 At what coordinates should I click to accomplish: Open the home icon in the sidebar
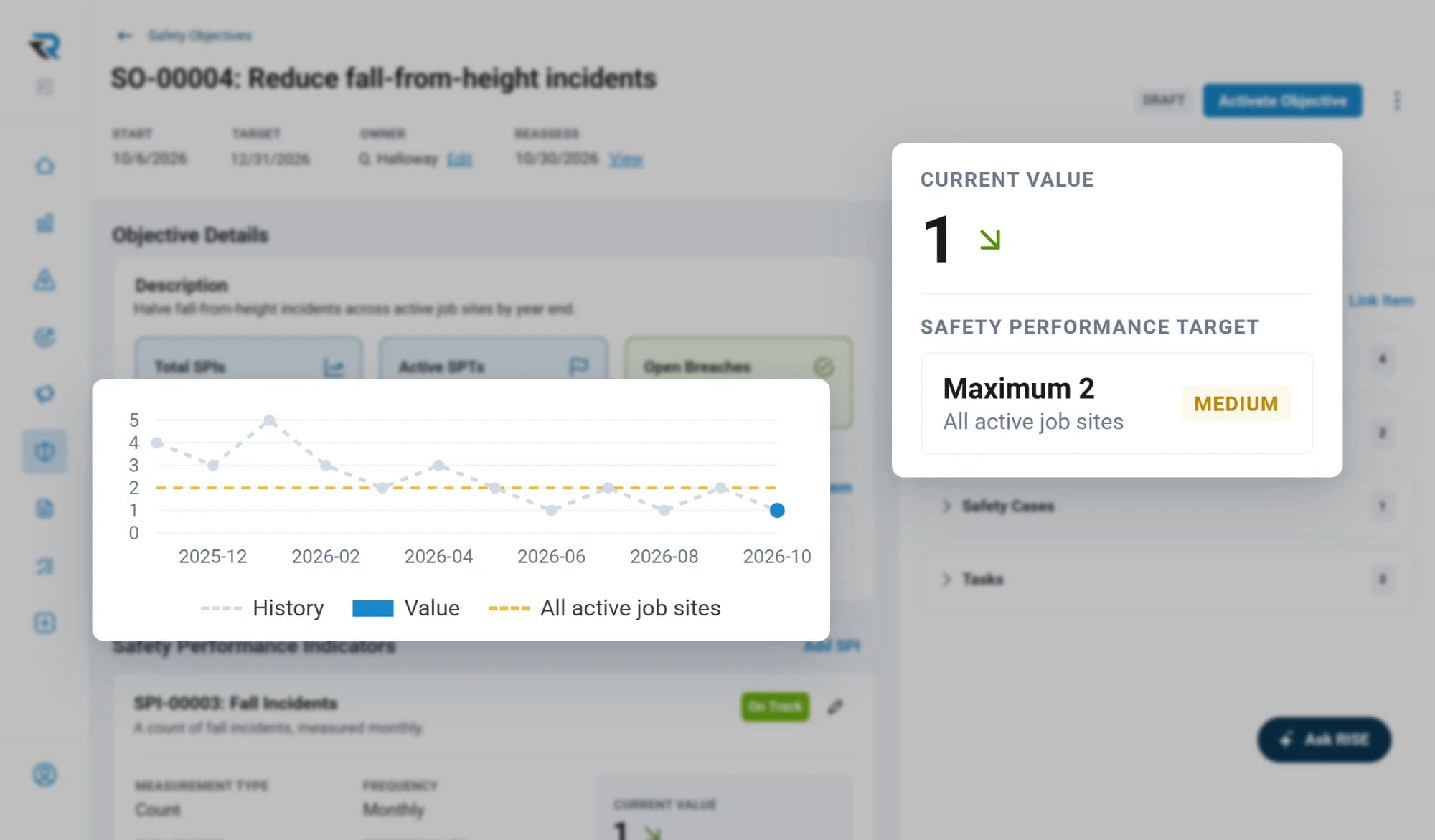(x=44, y=166)
